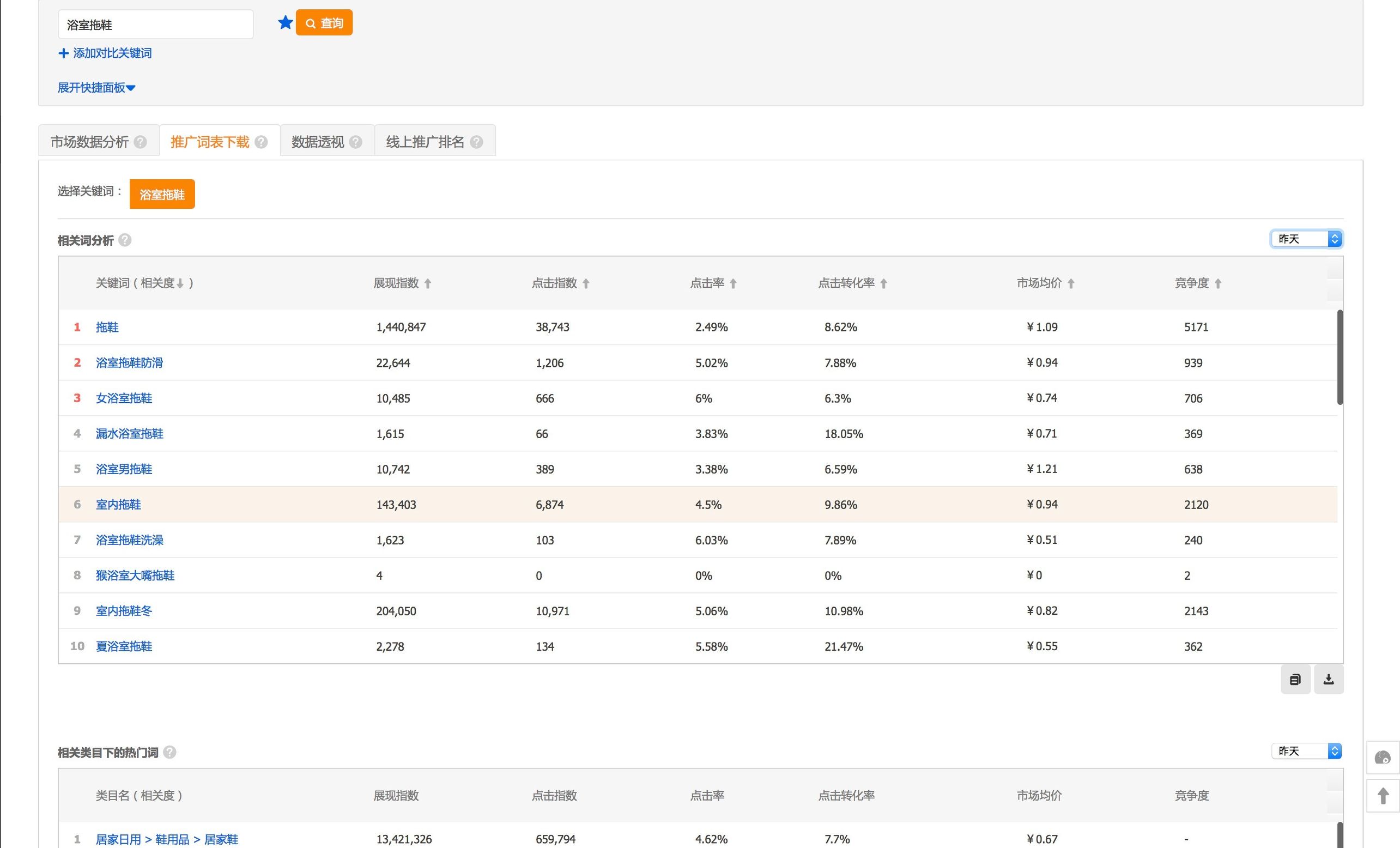Screen dimensions: 1400x848
Task: Click 添加对比关键词 link
Action: 105,53
